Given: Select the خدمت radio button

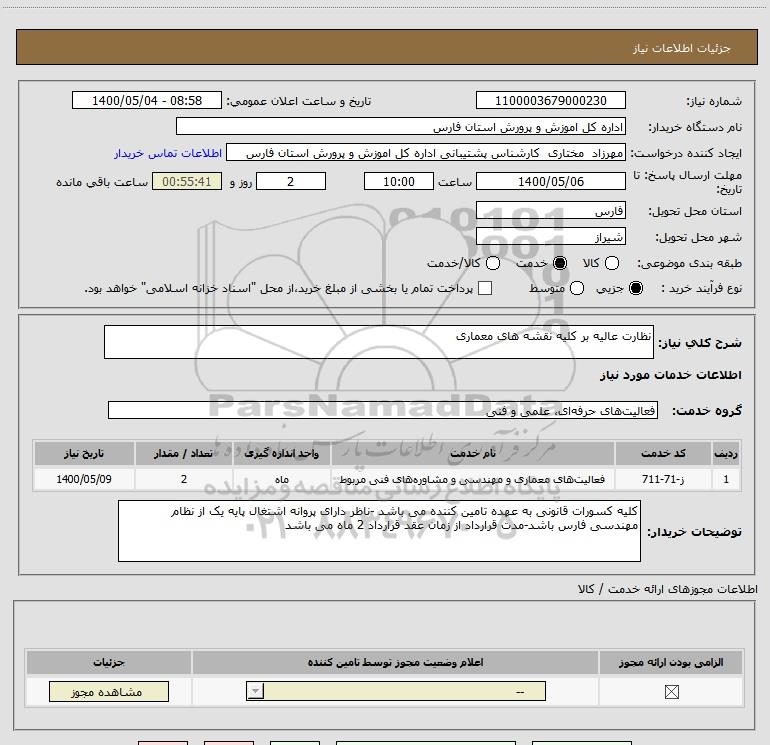Looking at the screenshot, I should 560,263.
